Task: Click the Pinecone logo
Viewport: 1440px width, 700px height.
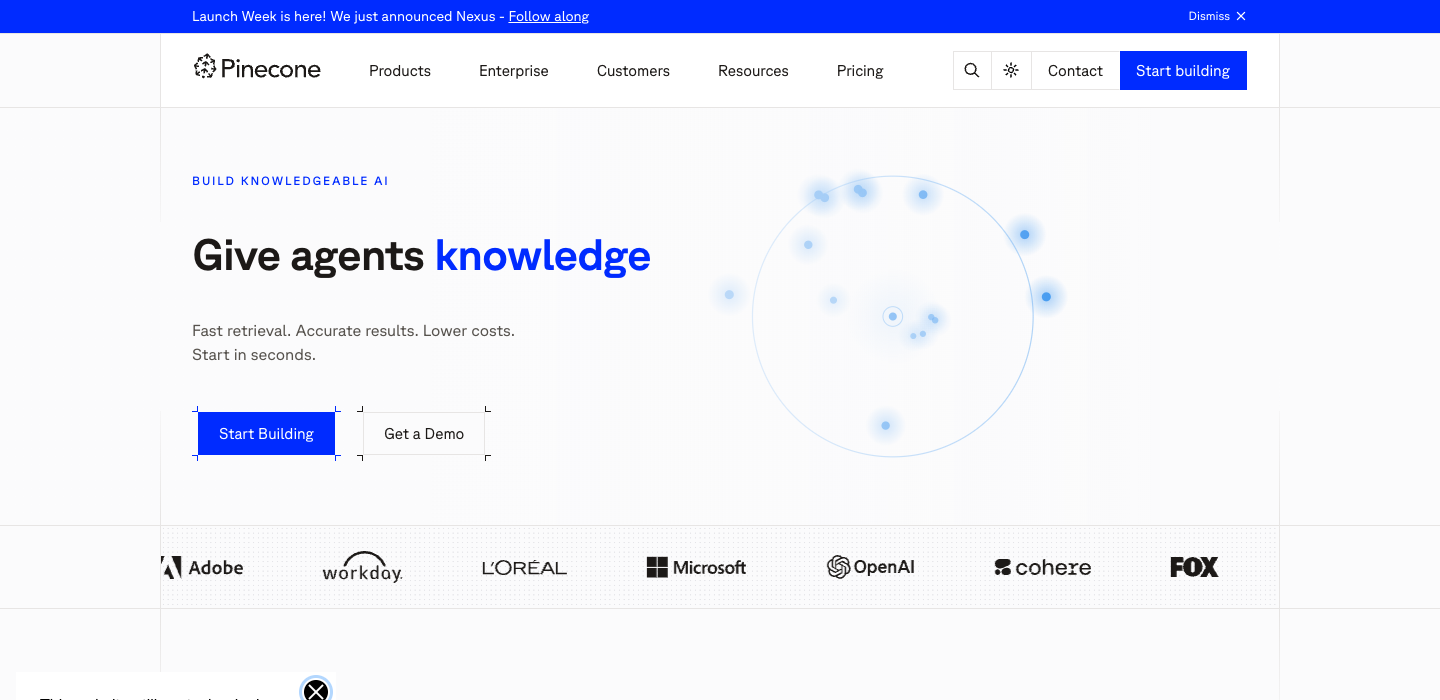Action: pos(257,68)
